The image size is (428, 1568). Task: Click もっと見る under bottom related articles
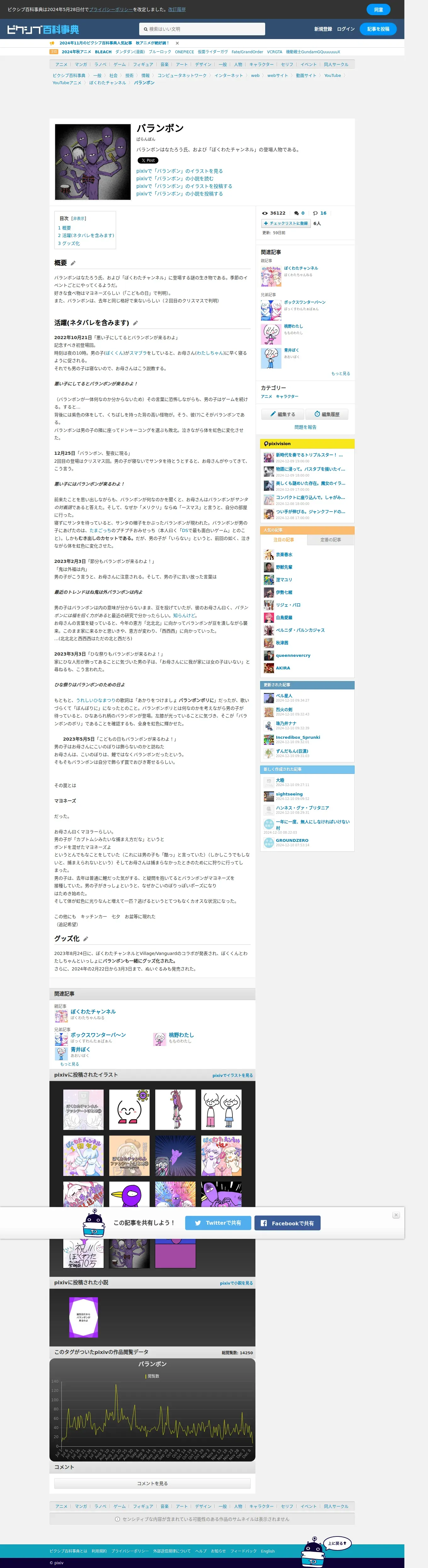coord(69,1064)
